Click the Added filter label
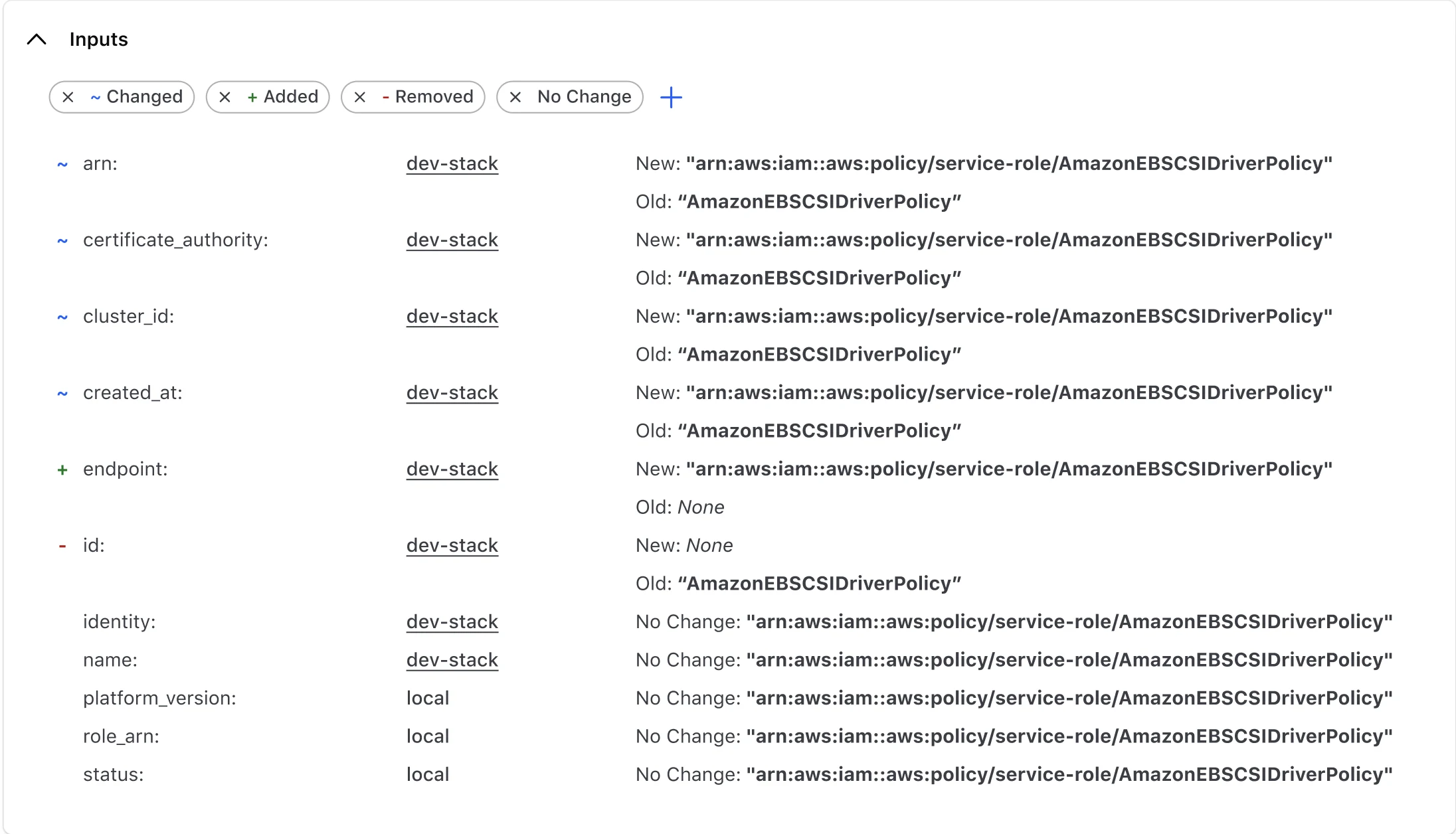 click(x=291, y=97)
